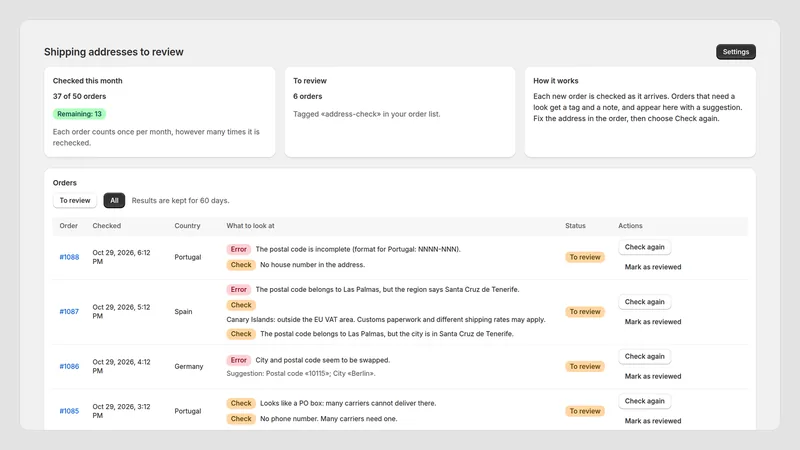Click the Shipping addresses to review heading
This screenshot has height=450, width=800.
114,52
